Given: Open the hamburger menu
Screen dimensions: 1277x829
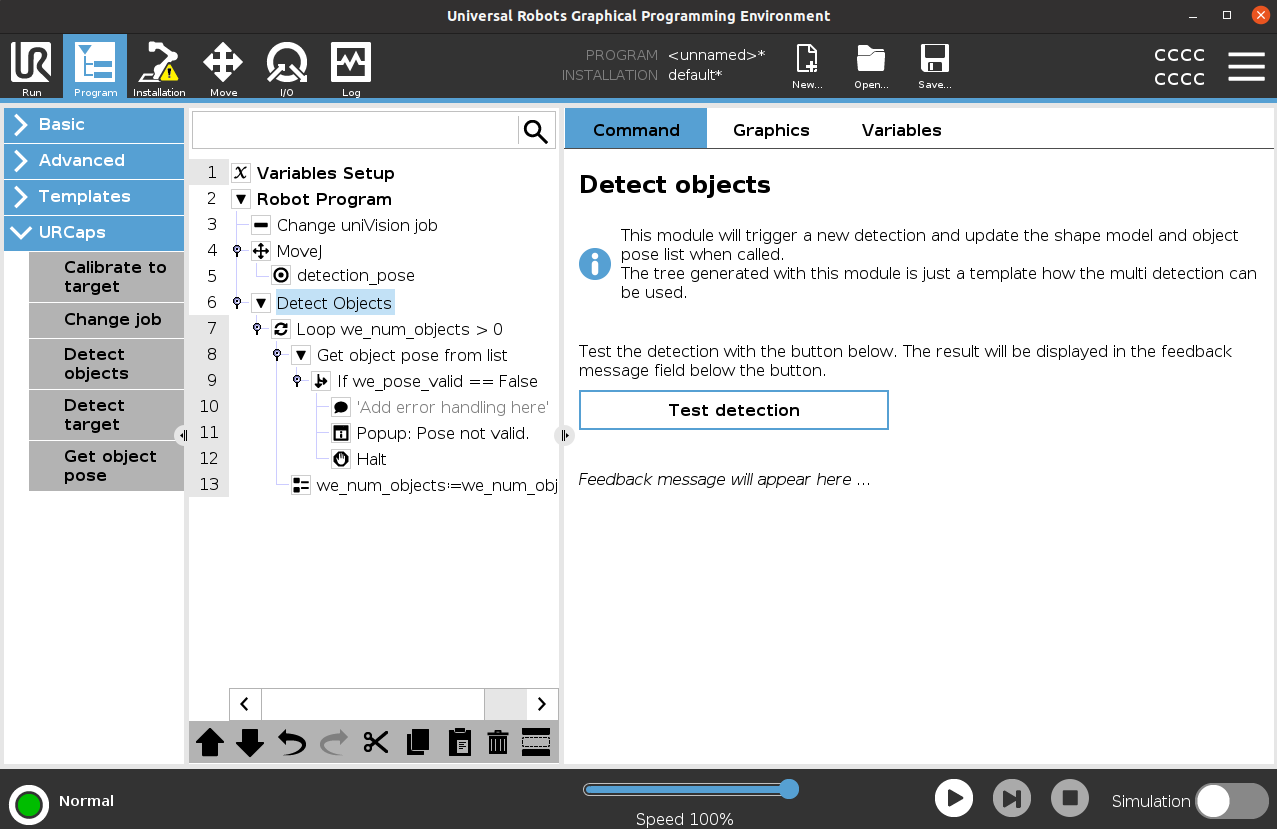Looking at the screenshot, I should pyautogui.click(x=1246, y=67).
